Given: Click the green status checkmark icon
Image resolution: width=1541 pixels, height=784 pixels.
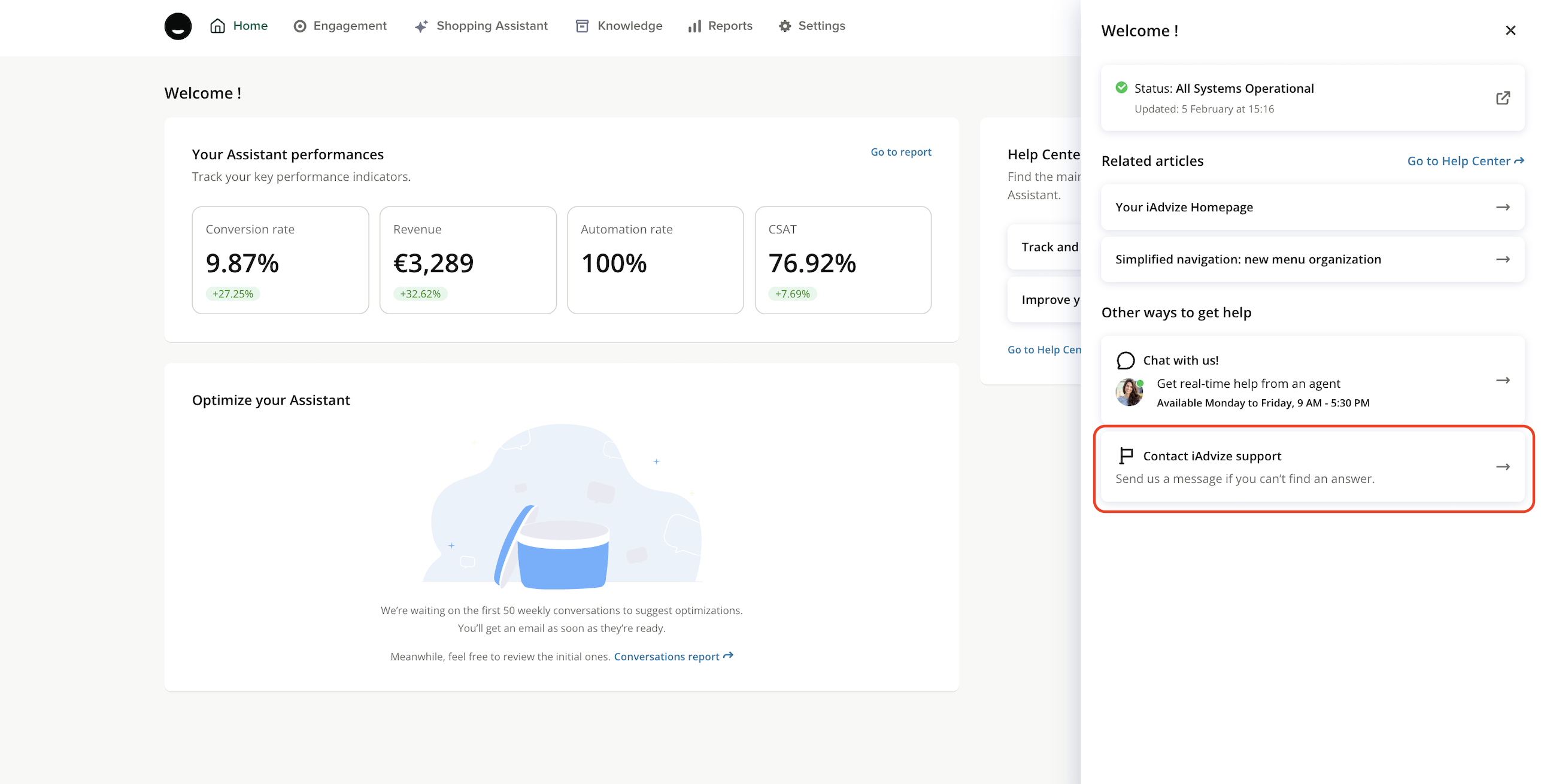Looking at the screenshot, I should [1121, 88].
